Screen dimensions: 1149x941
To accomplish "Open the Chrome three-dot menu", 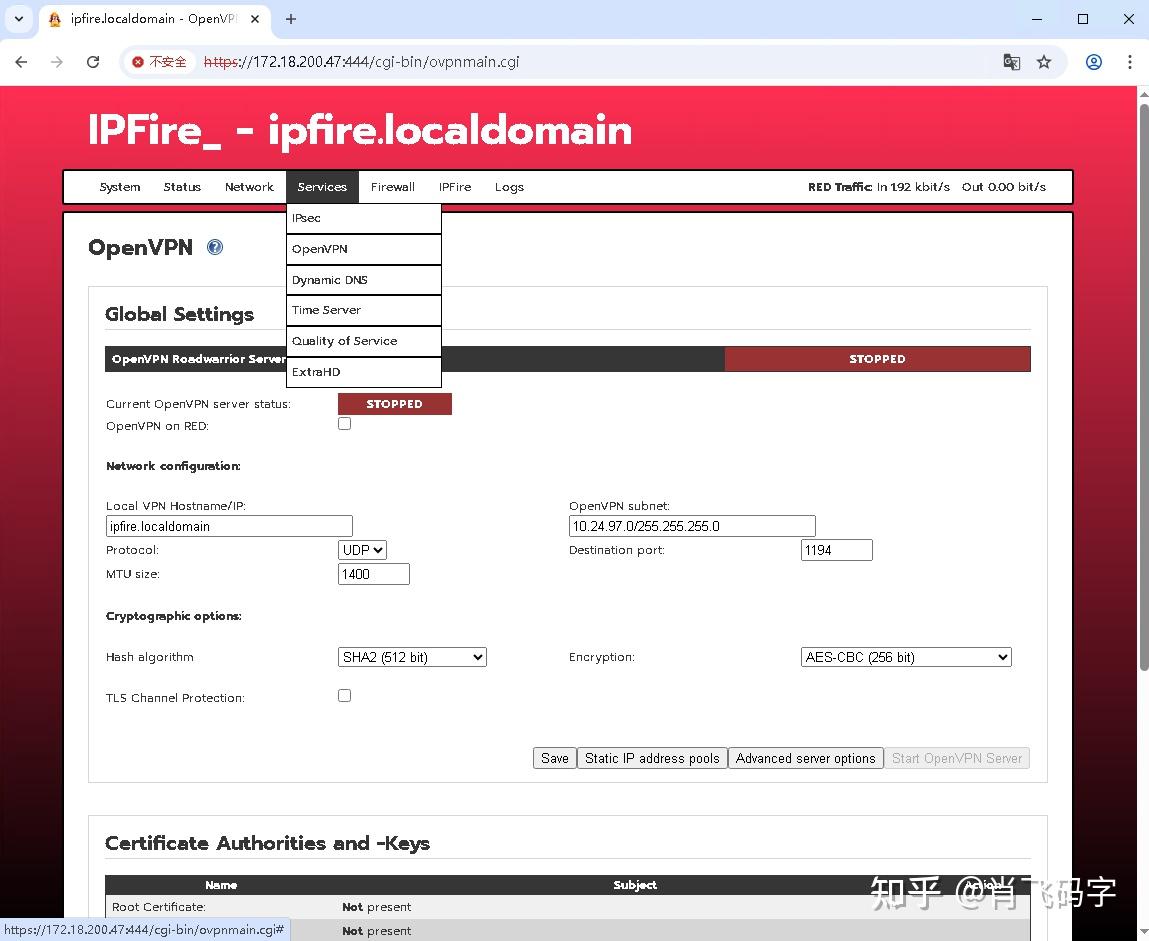I will tap(1130, 62).
